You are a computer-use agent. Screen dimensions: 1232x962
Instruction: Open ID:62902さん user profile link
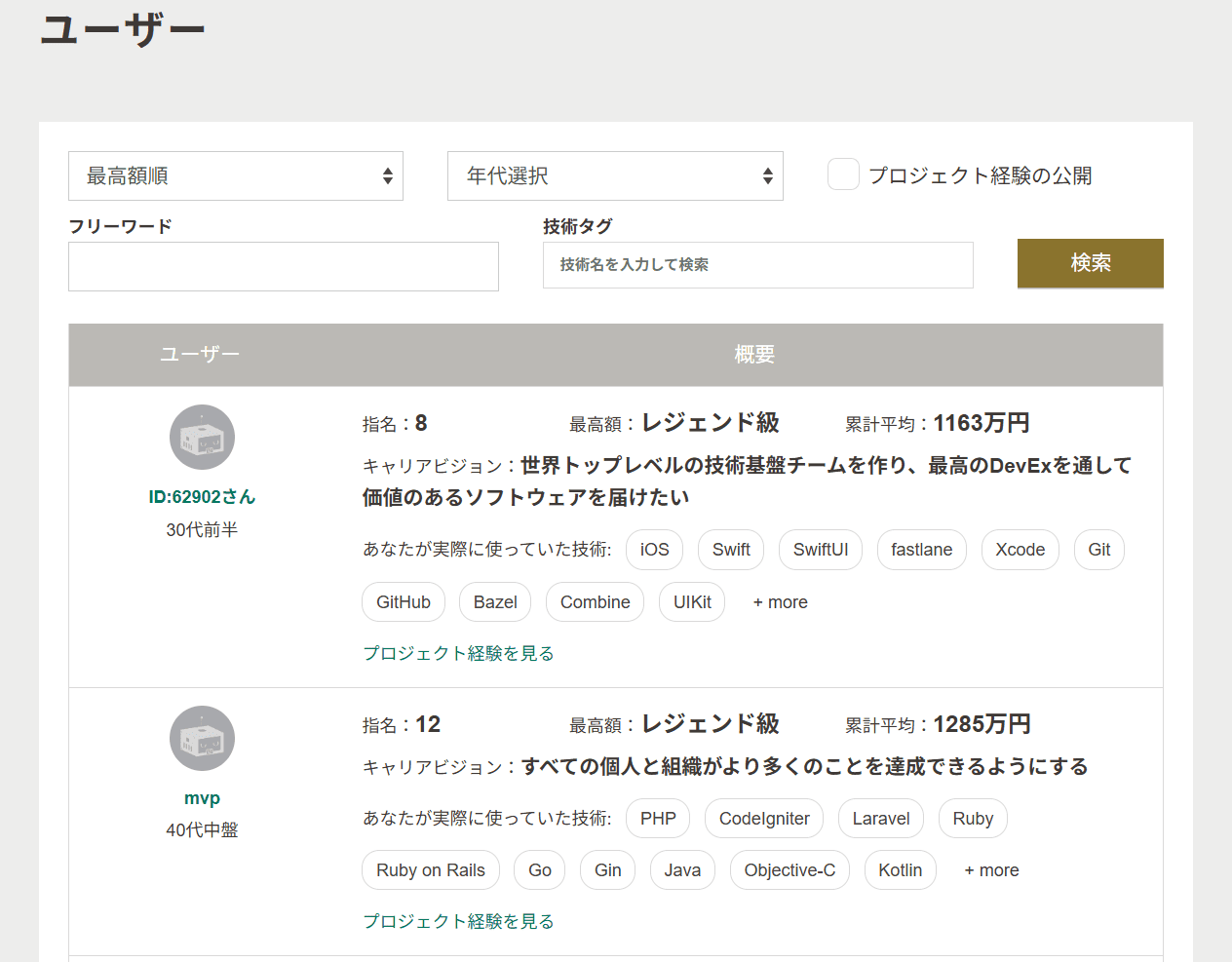202,497
